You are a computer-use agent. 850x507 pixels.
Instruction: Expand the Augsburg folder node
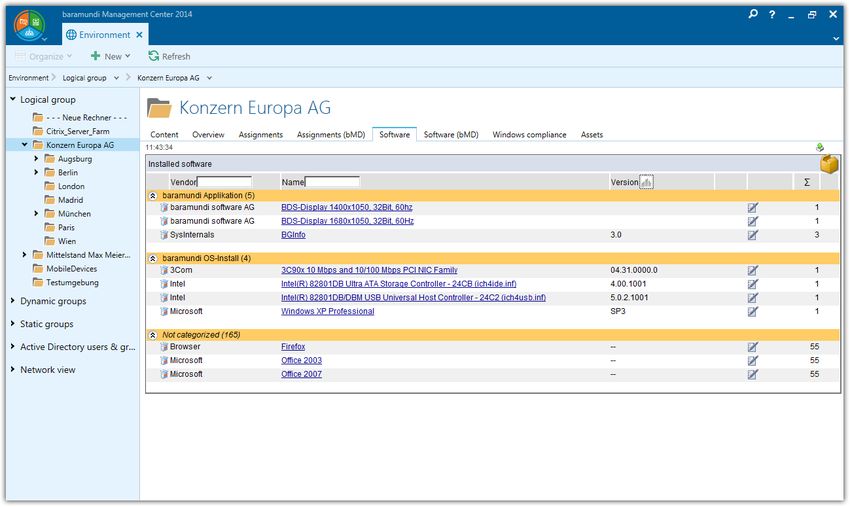[x=36, y=158]
